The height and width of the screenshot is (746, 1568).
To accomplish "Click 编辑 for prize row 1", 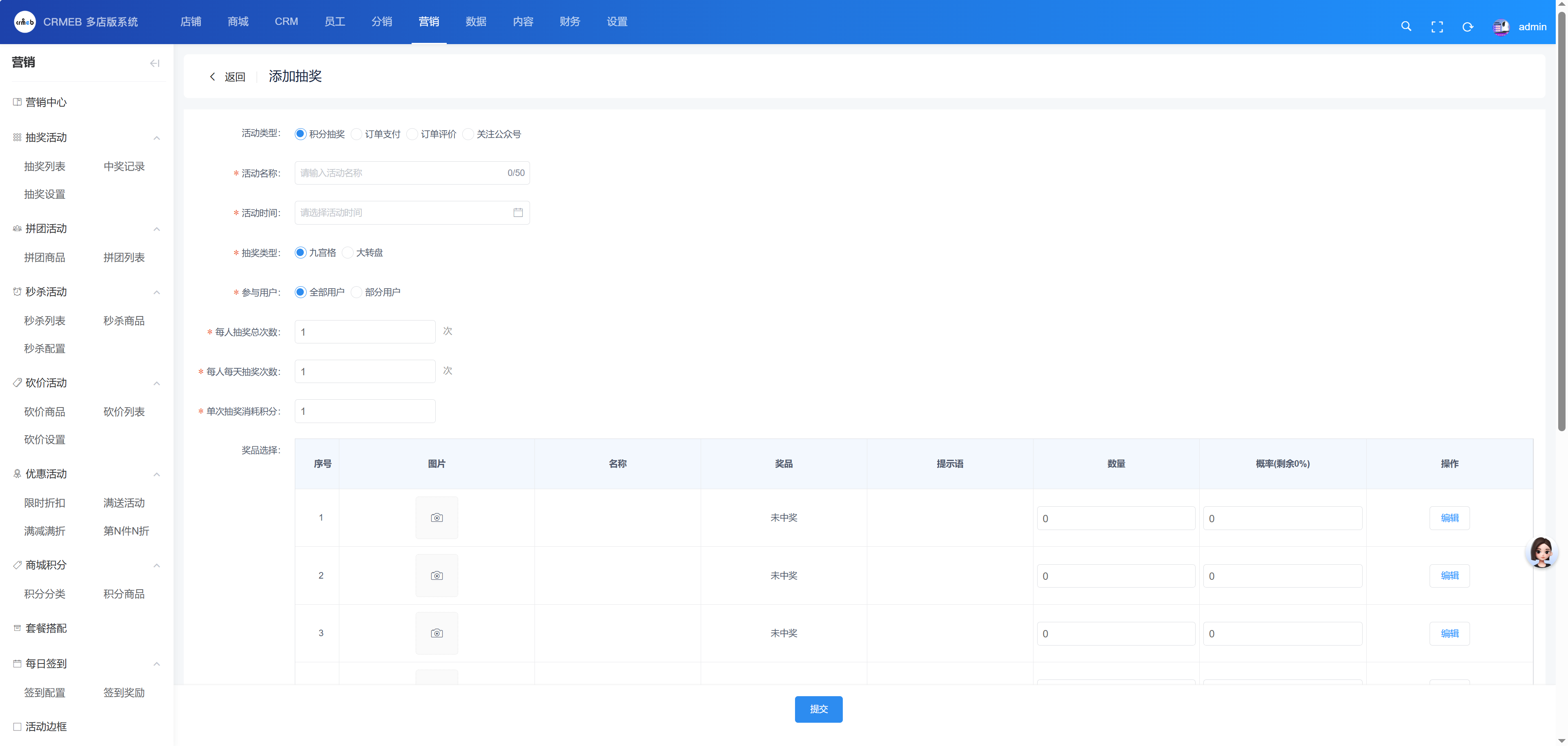I will tap(1449, 518).
